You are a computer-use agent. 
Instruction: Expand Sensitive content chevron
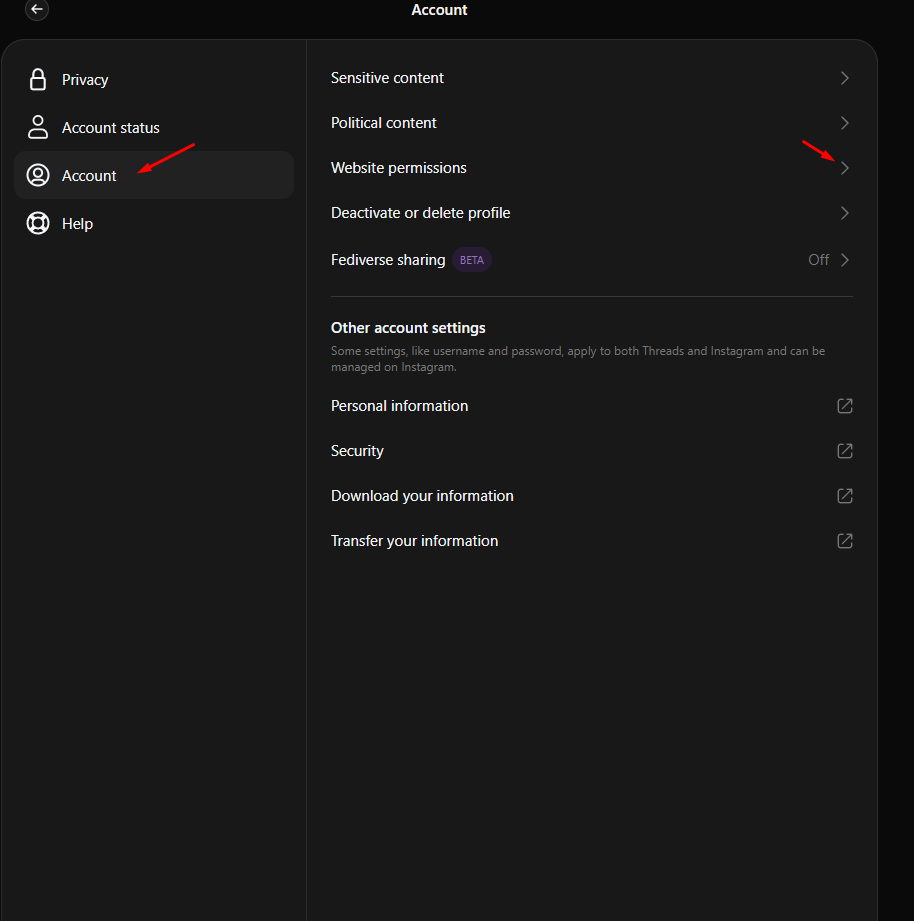[845, 78]
